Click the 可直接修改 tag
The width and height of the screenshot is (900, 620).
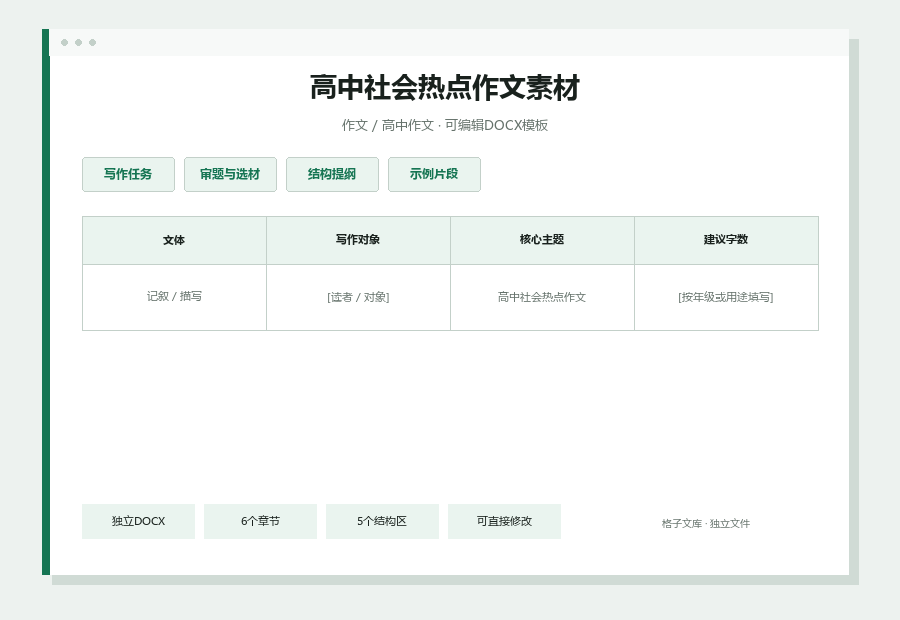point(504,521)
